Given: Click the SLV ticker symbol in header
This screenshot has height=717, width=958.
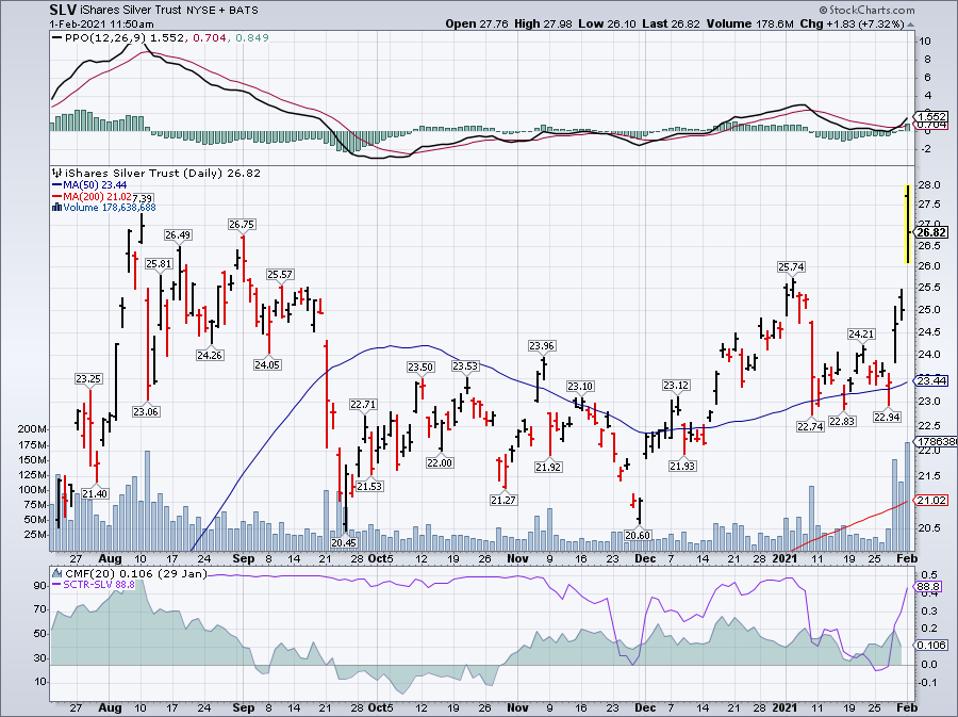Looking at the screenshot, I should coord(64,10).
